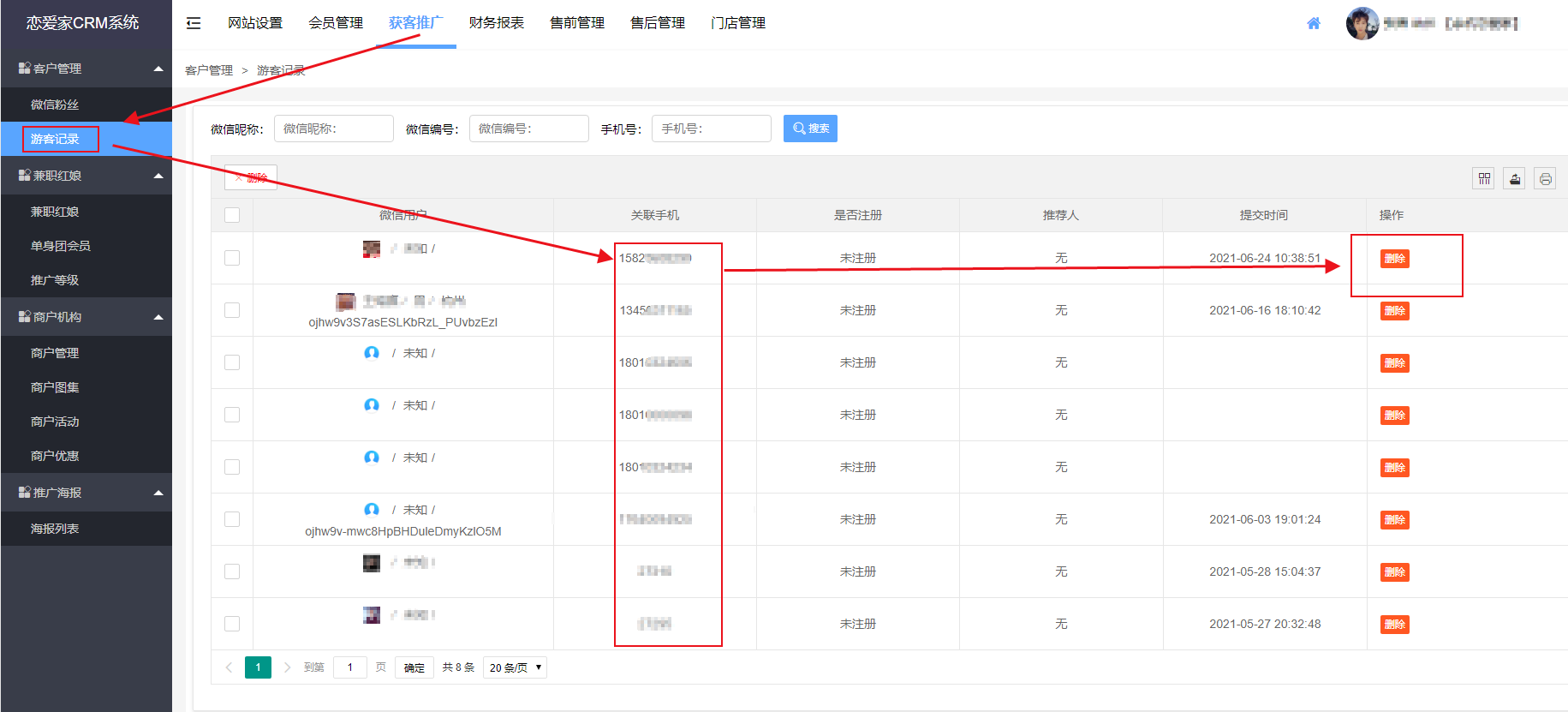The width and height of the screenshot is (1568, 712).
Task: Open 海报列表 in the sidebar
Action: tap(55, 529)
